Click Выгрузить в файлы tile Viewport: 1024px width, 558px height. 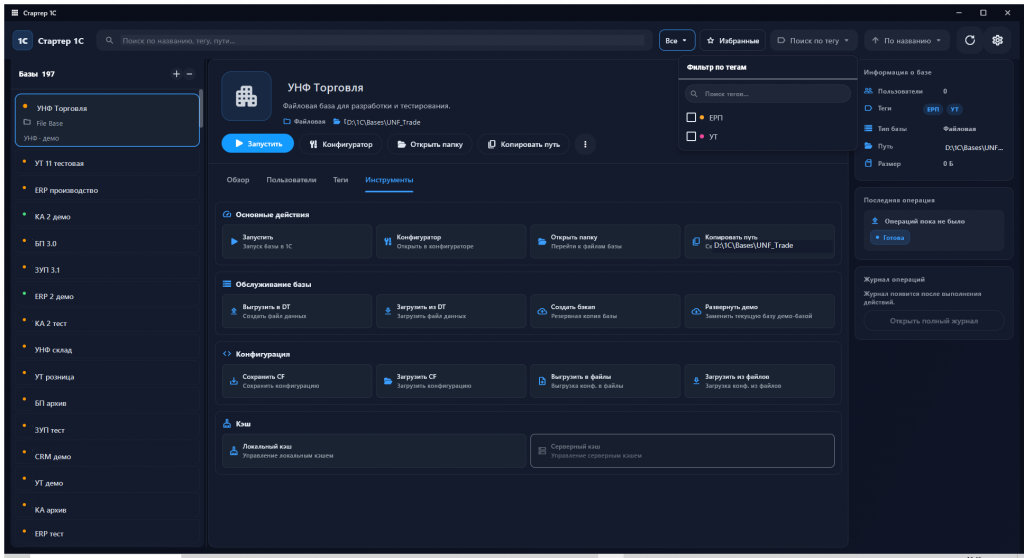(x=605, y=381)
